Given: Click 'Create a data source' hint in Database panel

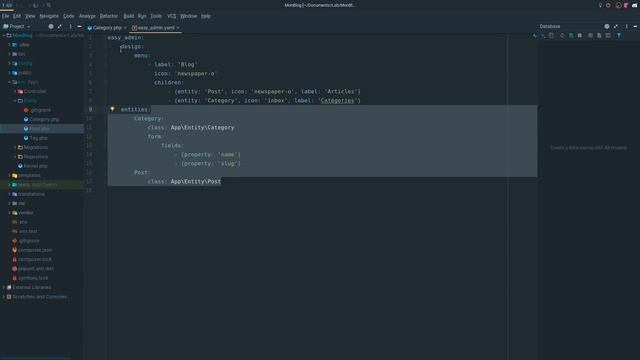Looking at the screenshot, I should [588, 148].
